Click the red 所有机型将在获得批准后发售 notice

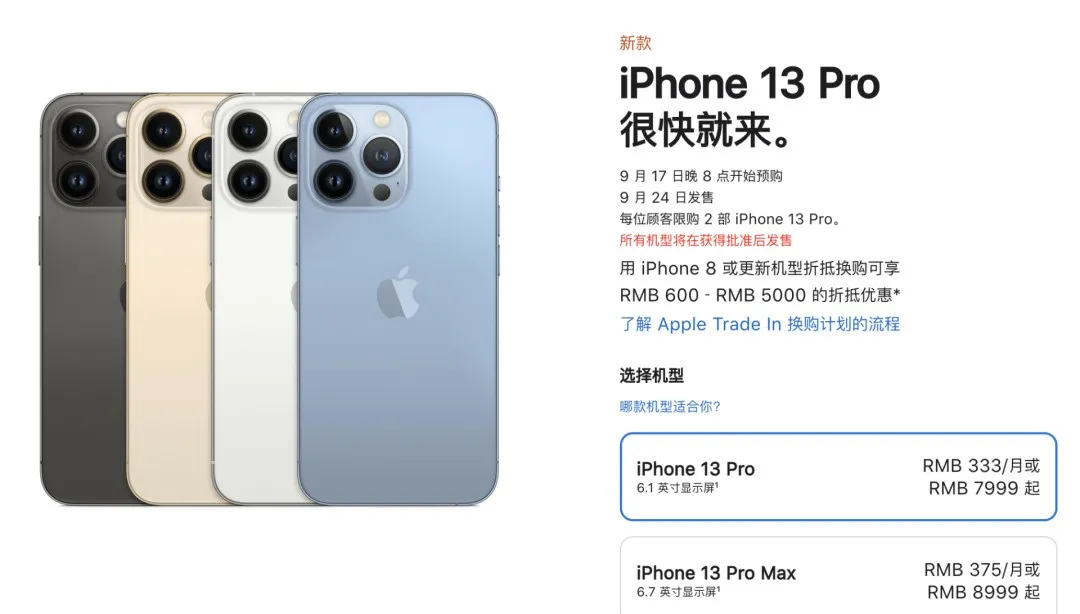[705, 241]
